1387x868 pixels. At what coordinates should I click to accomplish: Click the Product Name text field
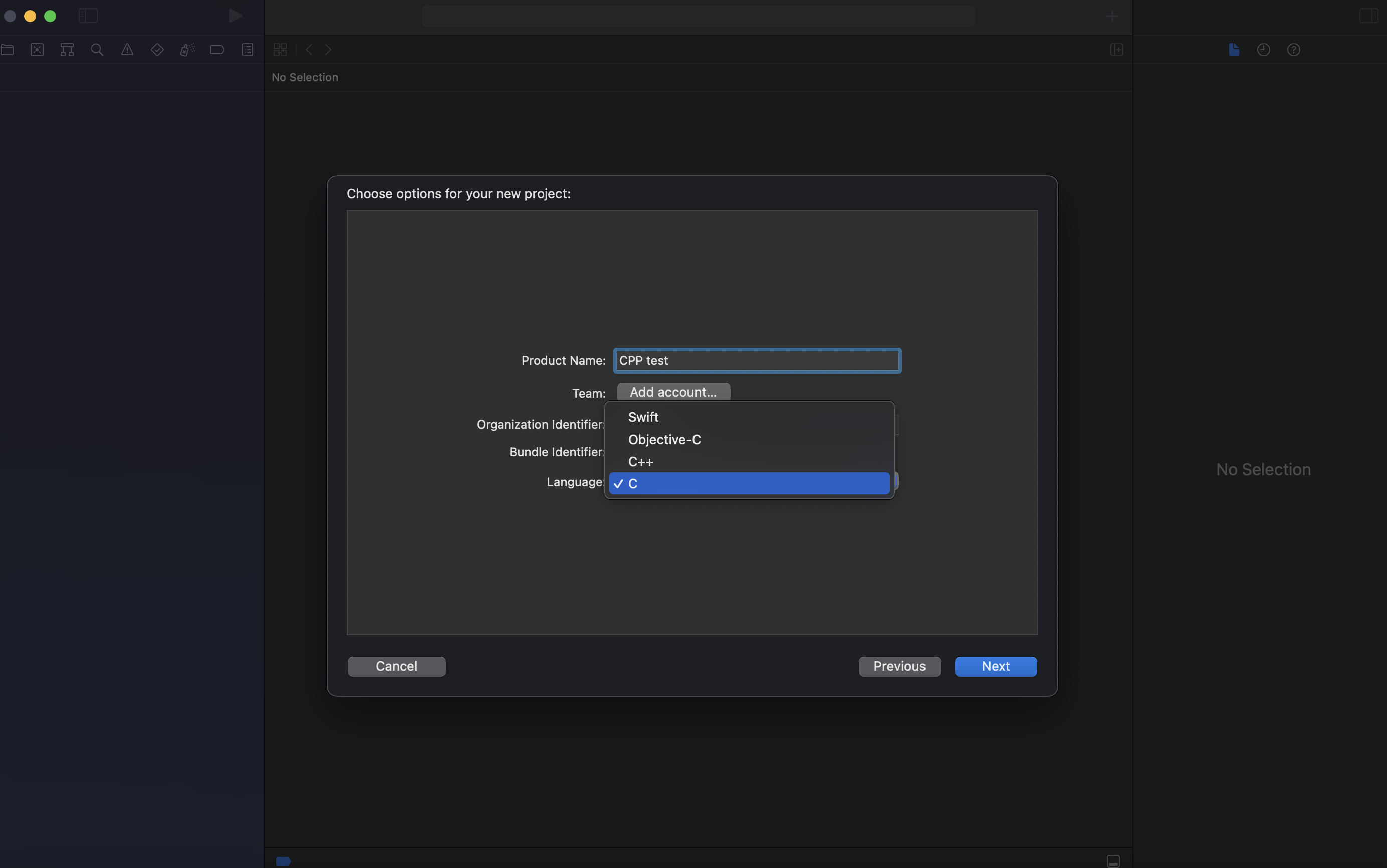756,360
